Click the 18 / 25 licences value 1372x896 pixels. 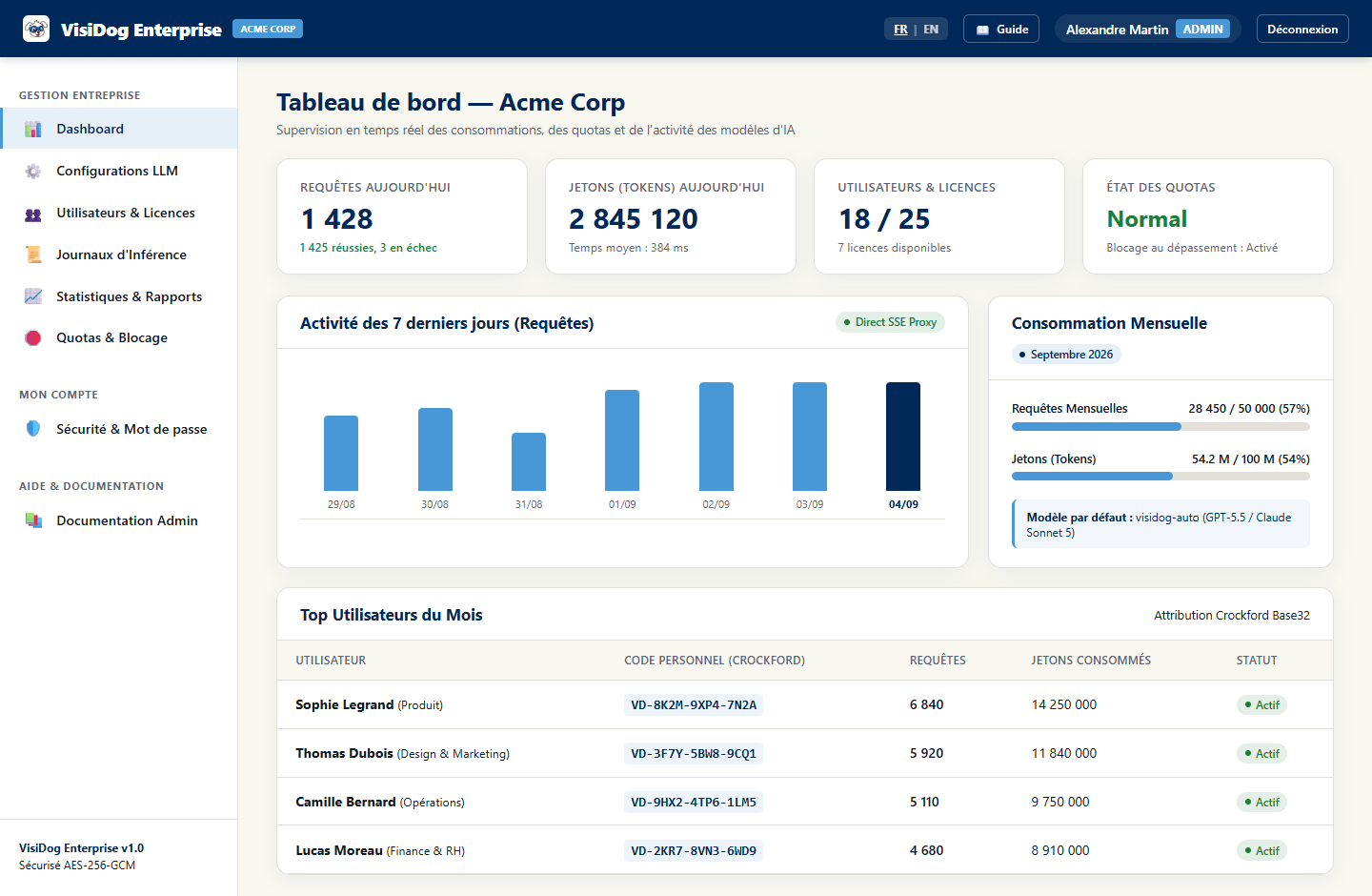tap(884, 219)
